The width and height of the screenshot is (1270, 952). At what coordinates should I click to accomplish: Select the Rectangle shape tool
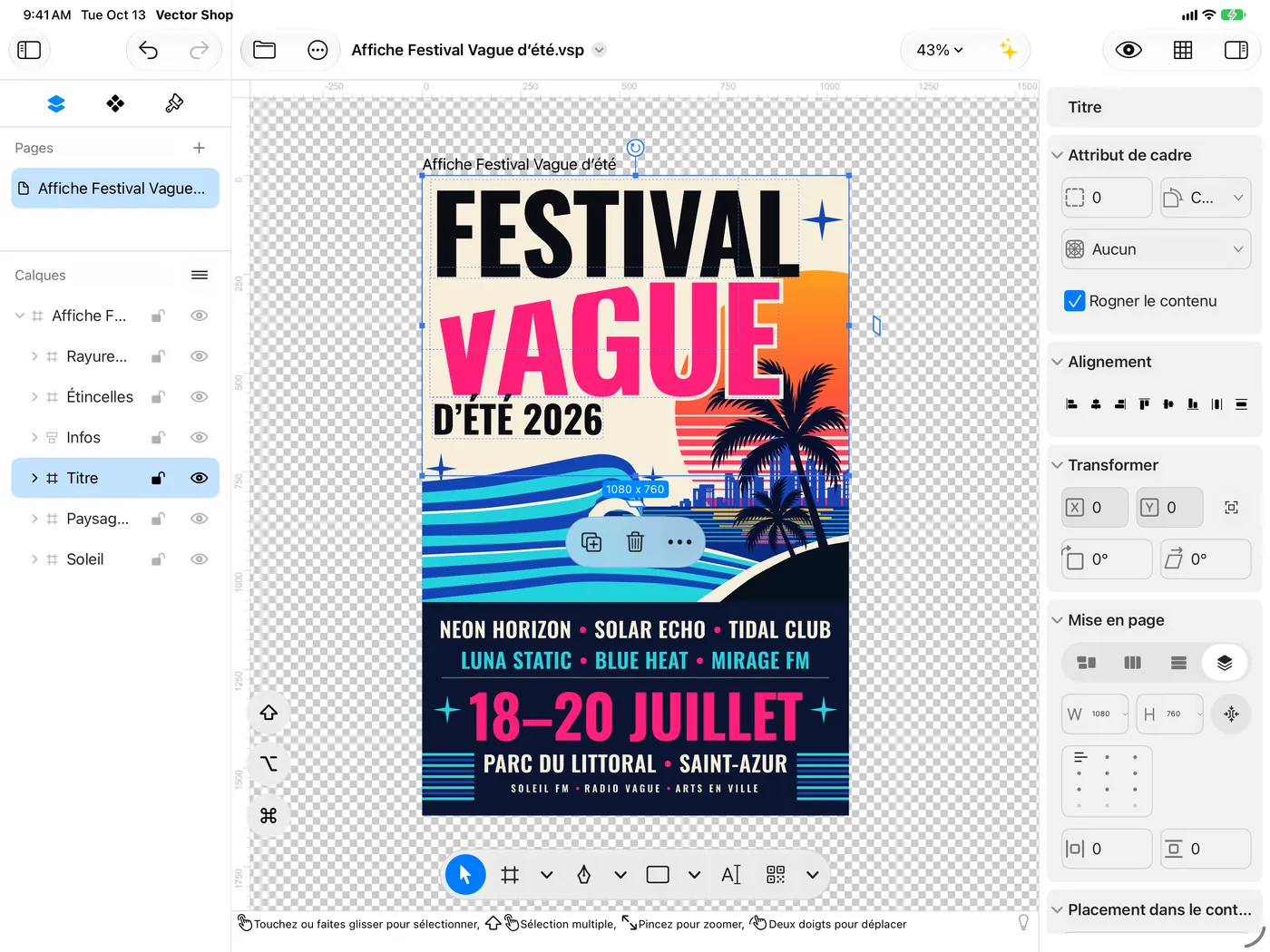(x=658, y=875)
